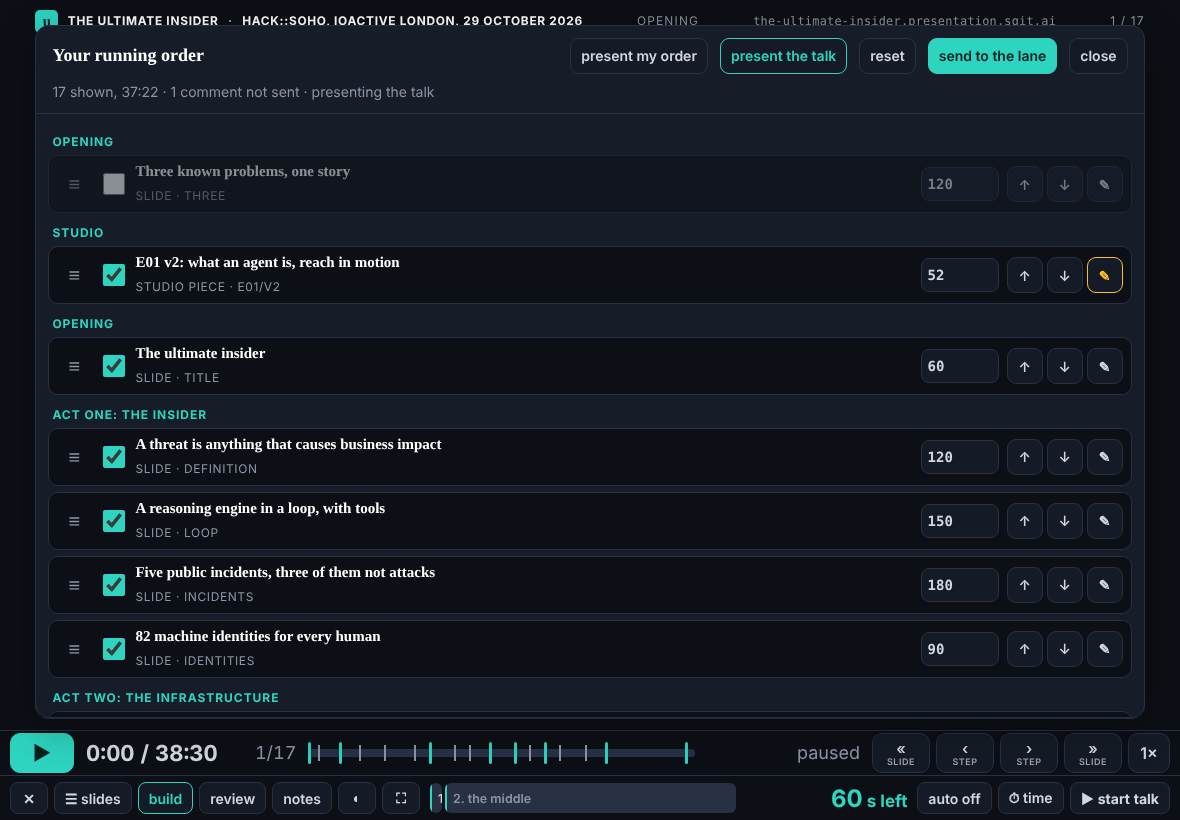Switch to 'present my order' mode
The width and height of the screenshot is (1180, 820).
[x=638, y=56]
